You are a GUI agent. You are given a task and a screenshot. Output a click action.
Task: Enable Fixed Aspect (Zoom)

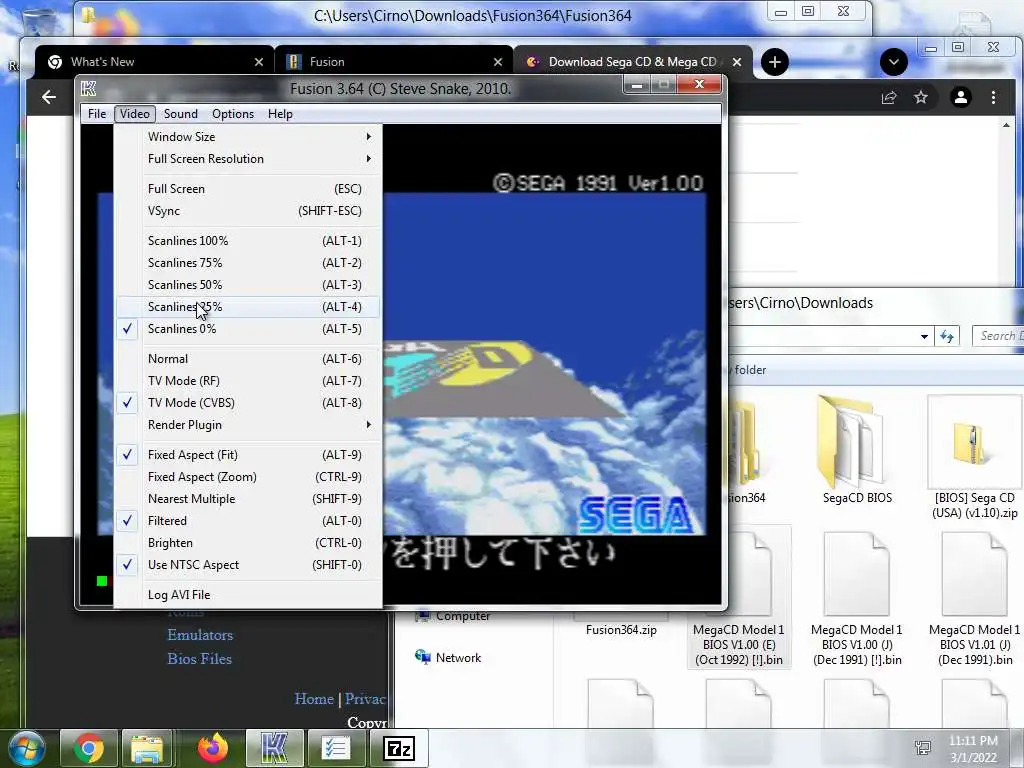click(248, 477)
